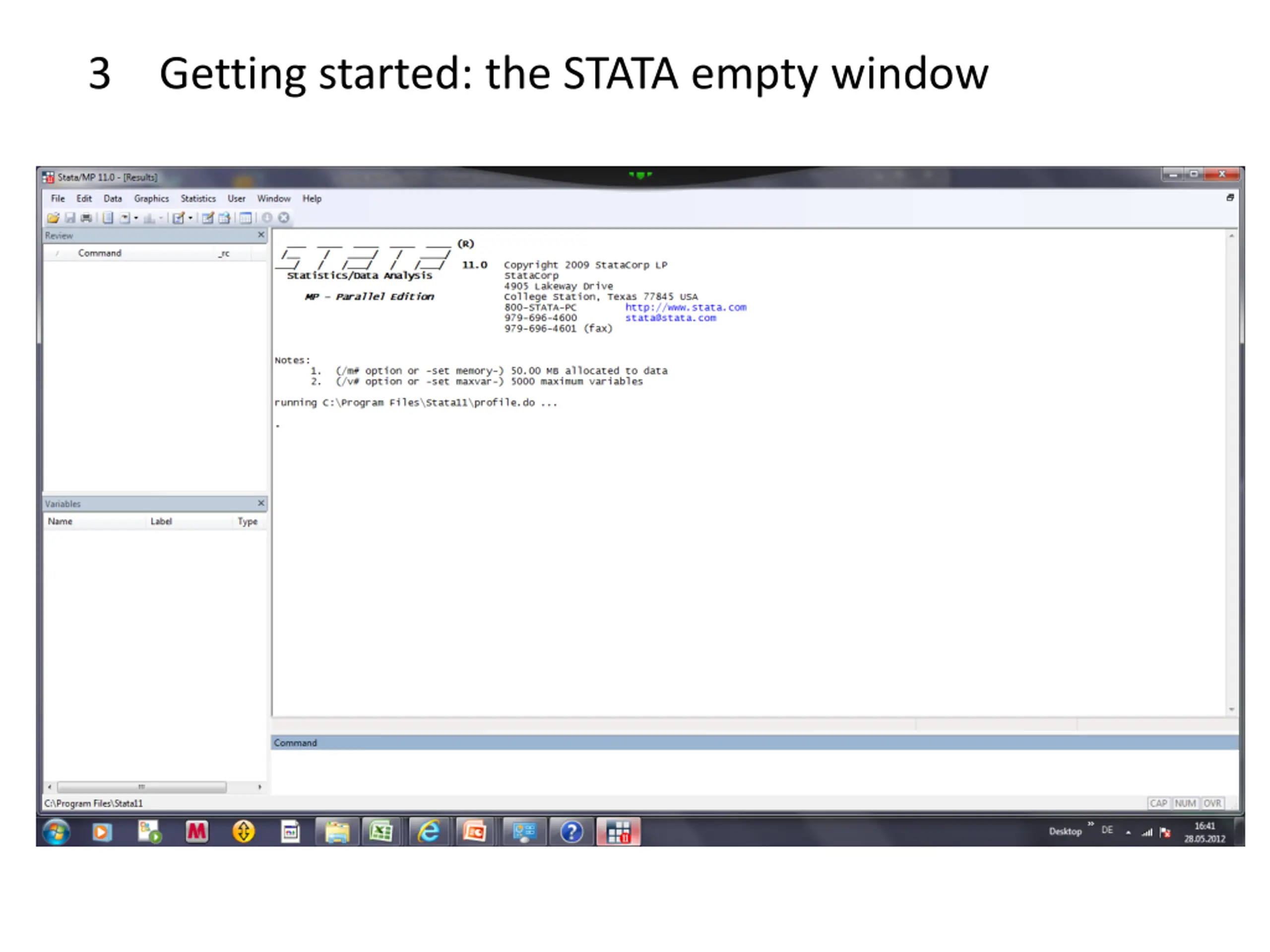The width and height of the screenshot is (1270, 952).
Task: Click the stata@stata.com email link
Action: (671, 318)
